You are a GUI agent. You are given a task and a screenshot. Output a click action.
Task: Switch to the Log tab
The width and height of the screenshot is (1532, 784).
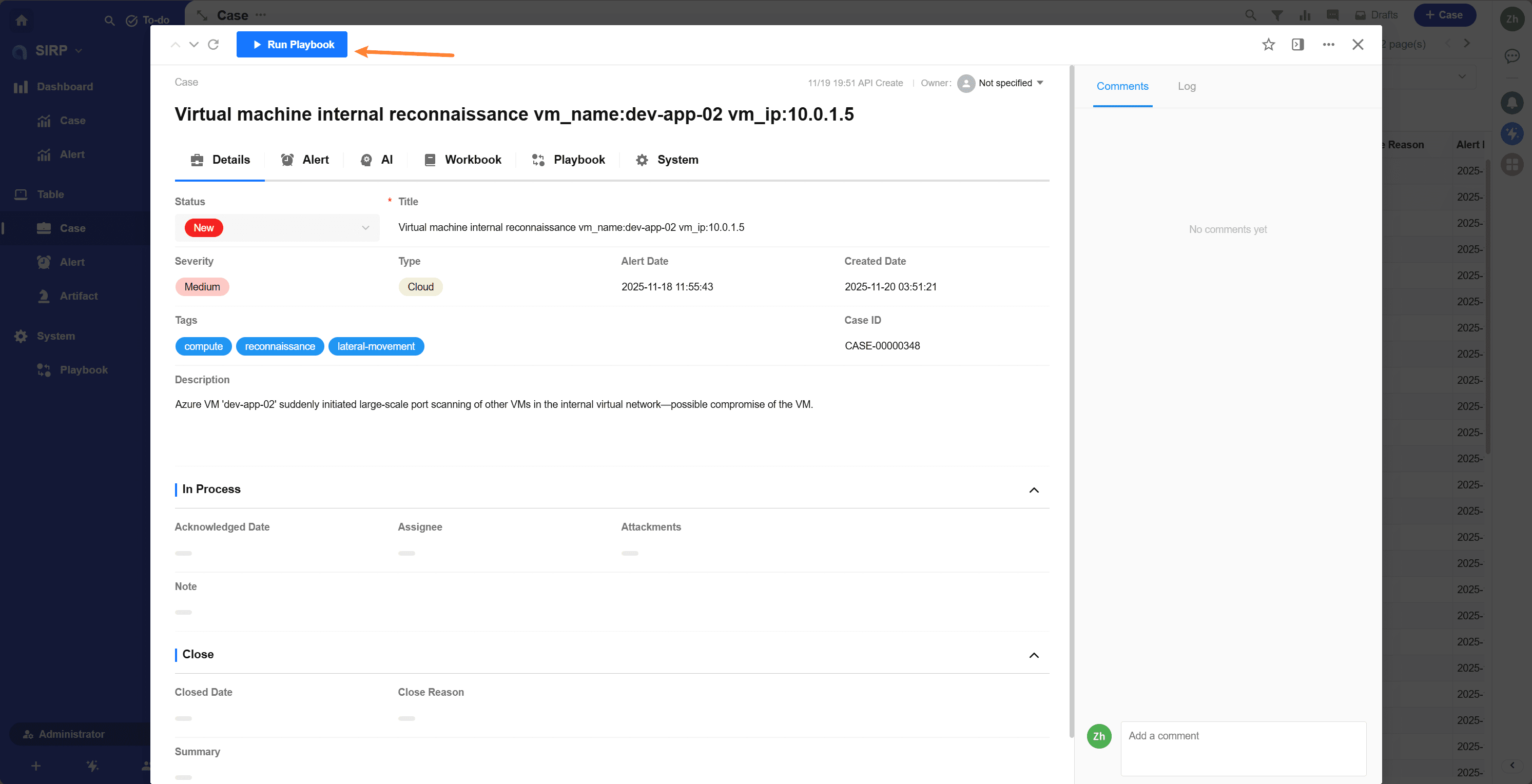pos(1186,86)
